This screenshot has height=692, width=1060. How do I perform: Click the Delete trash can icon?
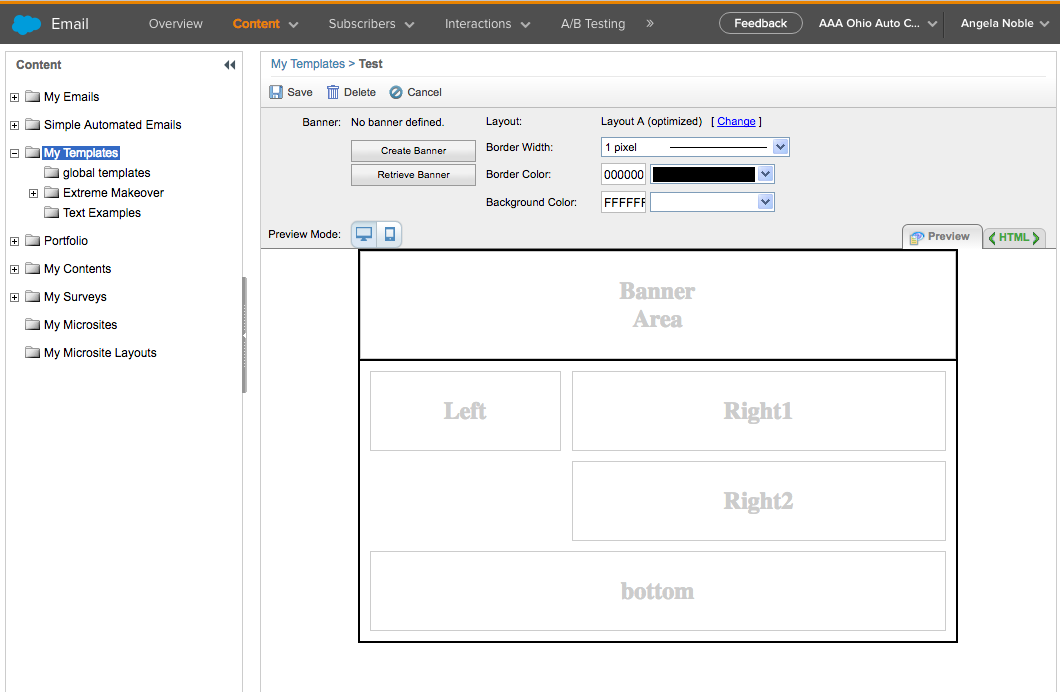click(x=333, y=92)
